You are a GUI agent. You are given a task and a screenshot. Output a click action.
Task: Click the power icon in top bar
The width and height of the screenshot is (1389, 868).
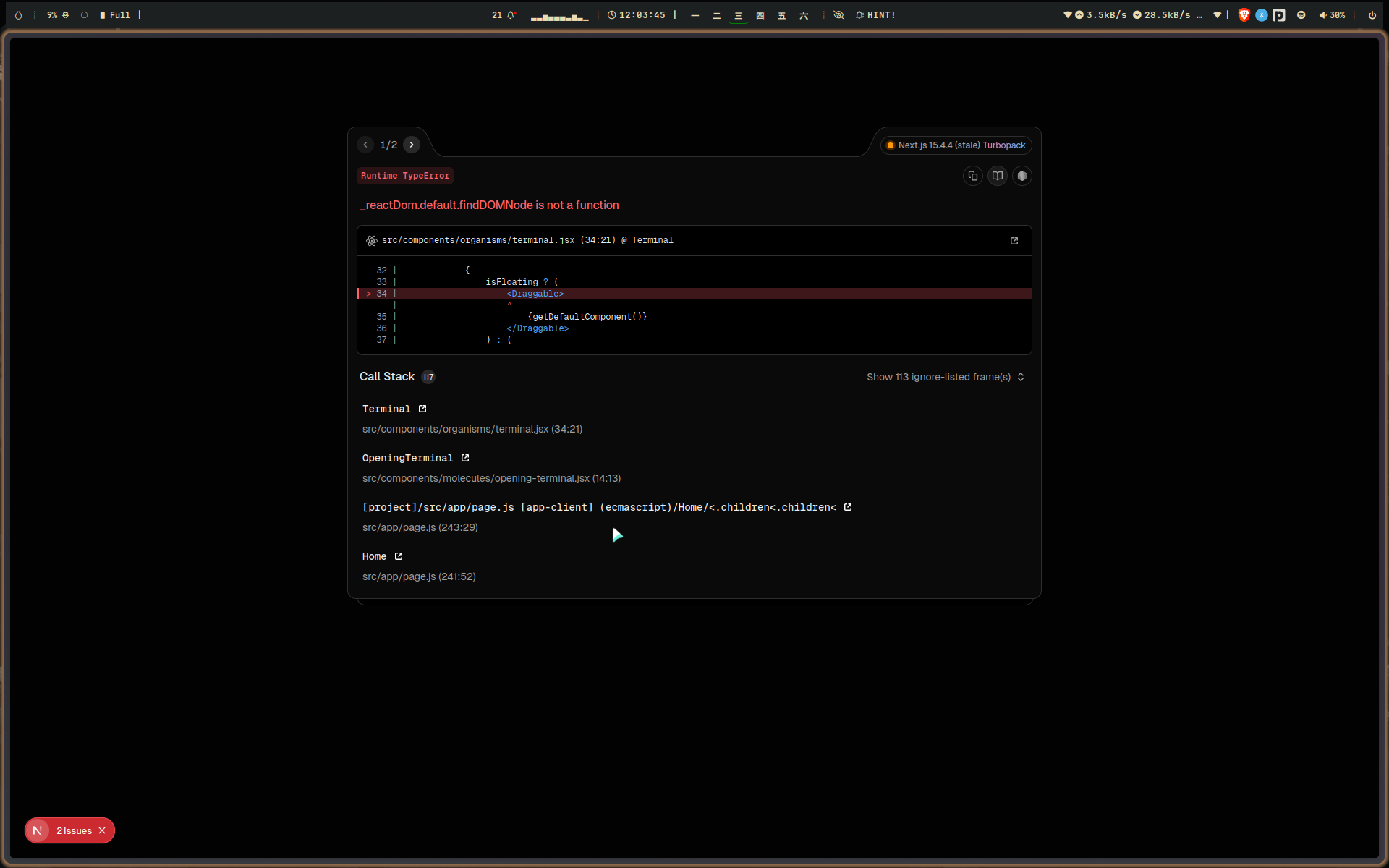1372,15
